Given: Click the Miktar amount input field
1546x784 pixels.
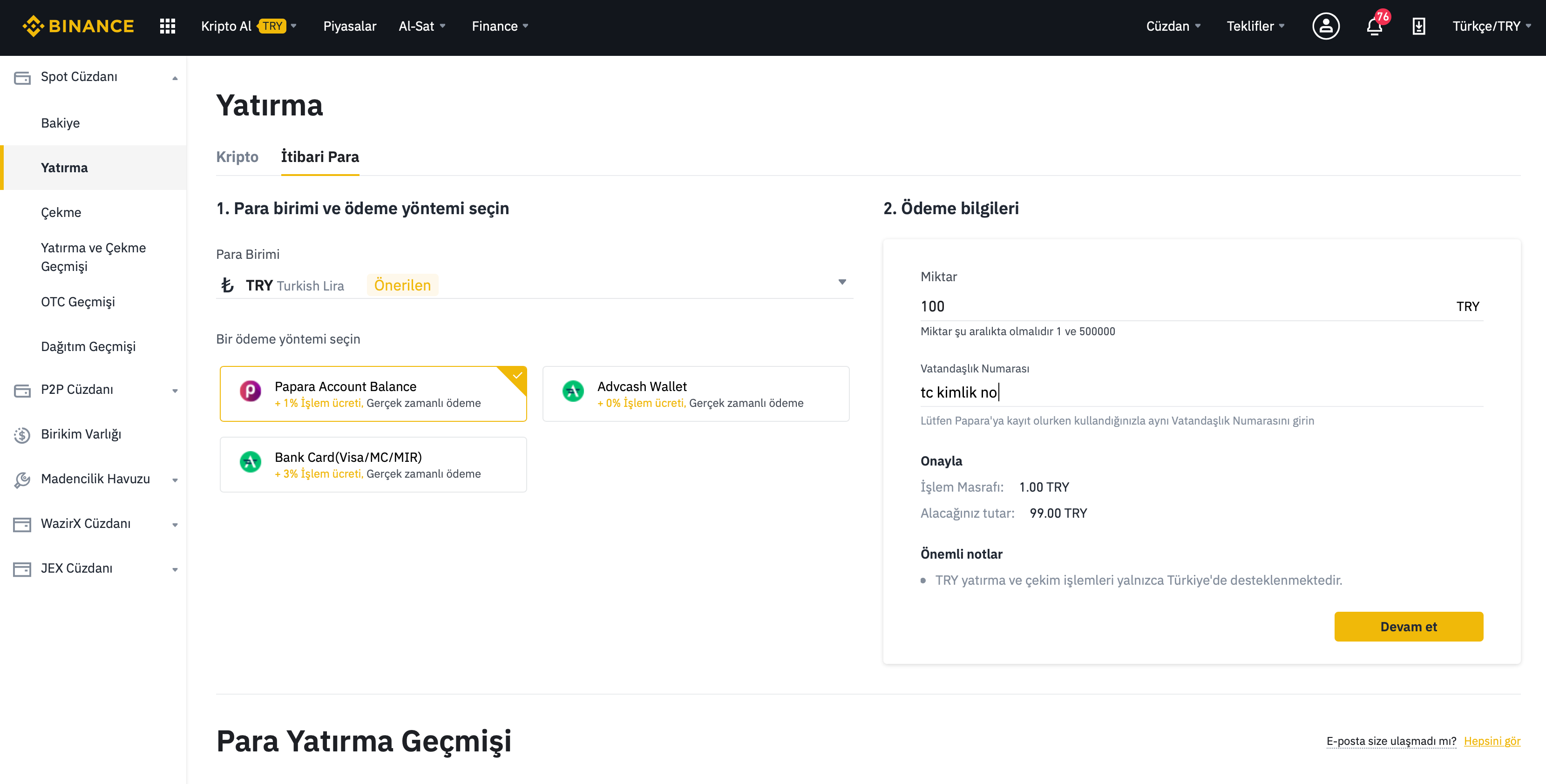Looking at the screenshot, I should [x=1201, y=306].
